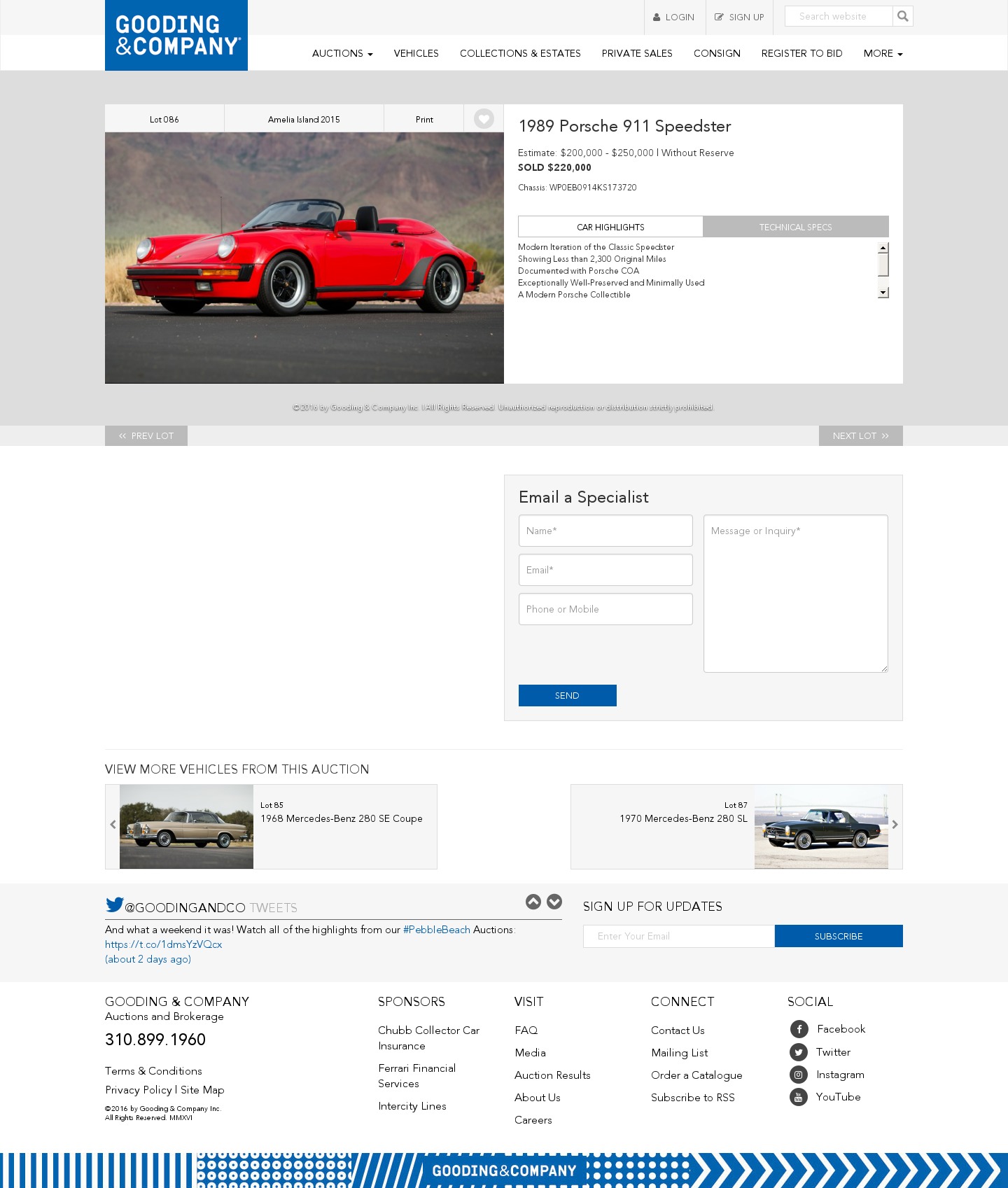Open Site Map link
The image size is (1008, 1188).
(x=202, y=1090)
